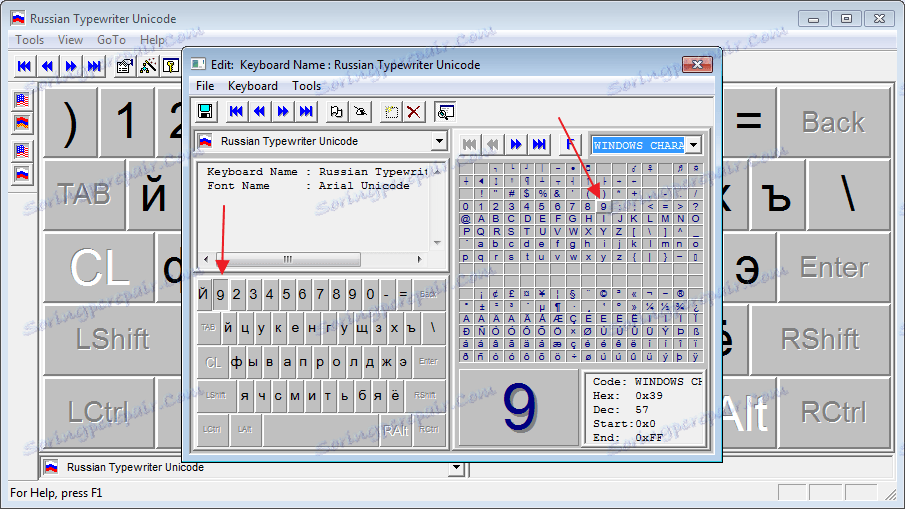Screen dimensions: 905x509
Task: Jump to first character page (grayed arrow)
Action: pyautogui.click(x=469, y=144)
